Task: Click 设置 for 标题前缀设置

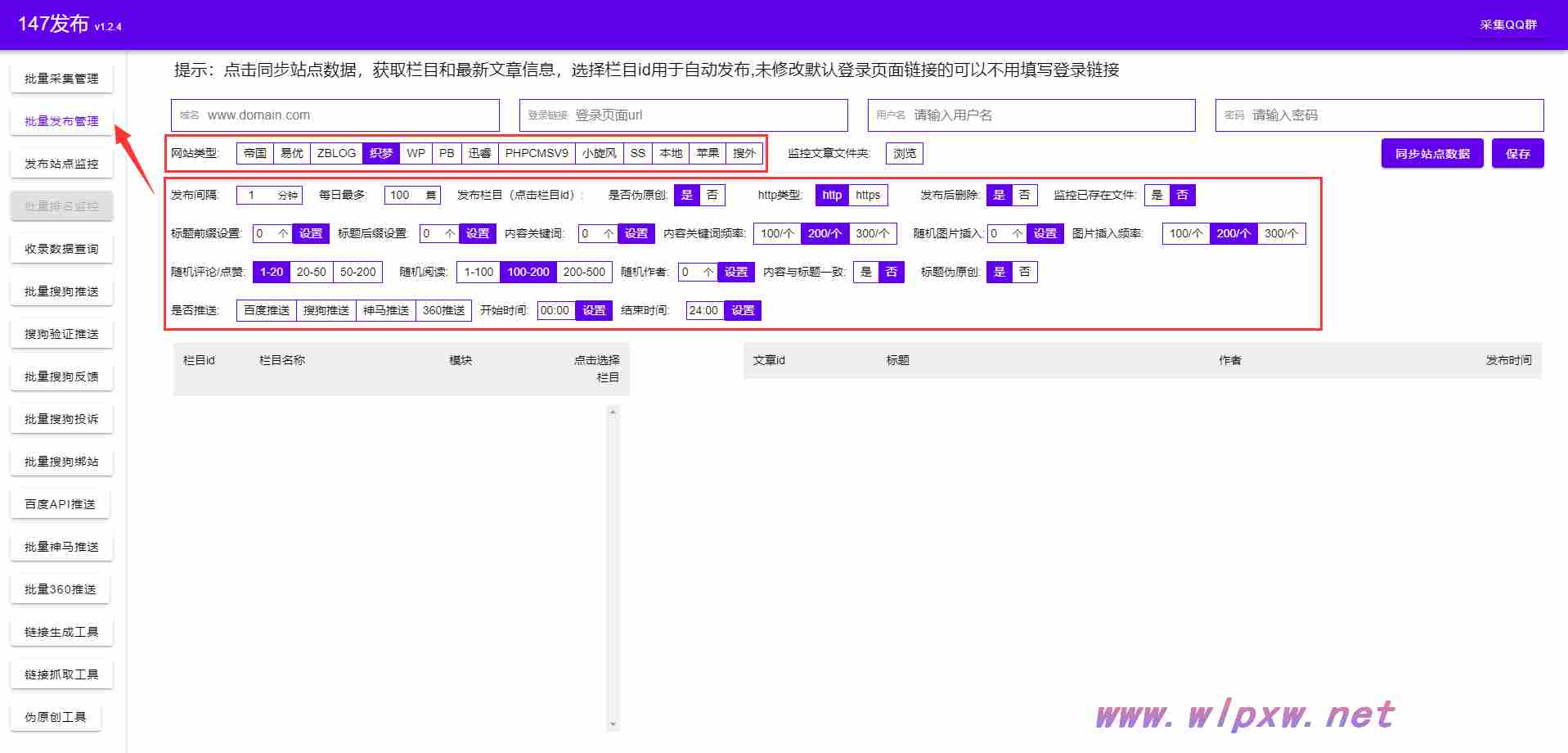Action: [x=311, y=233]
